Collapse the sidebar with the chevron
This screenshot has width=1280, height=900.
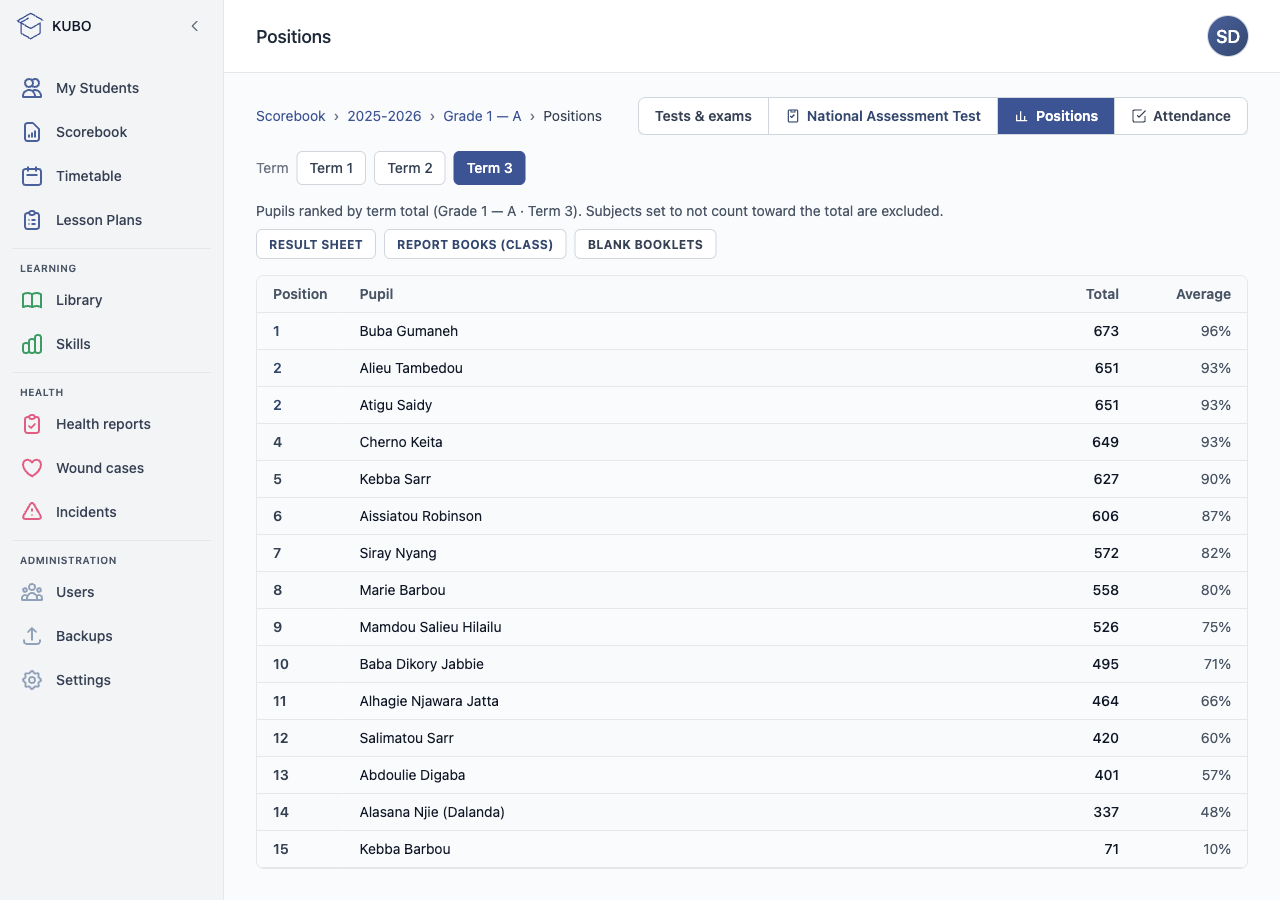(x=195, y=26)
